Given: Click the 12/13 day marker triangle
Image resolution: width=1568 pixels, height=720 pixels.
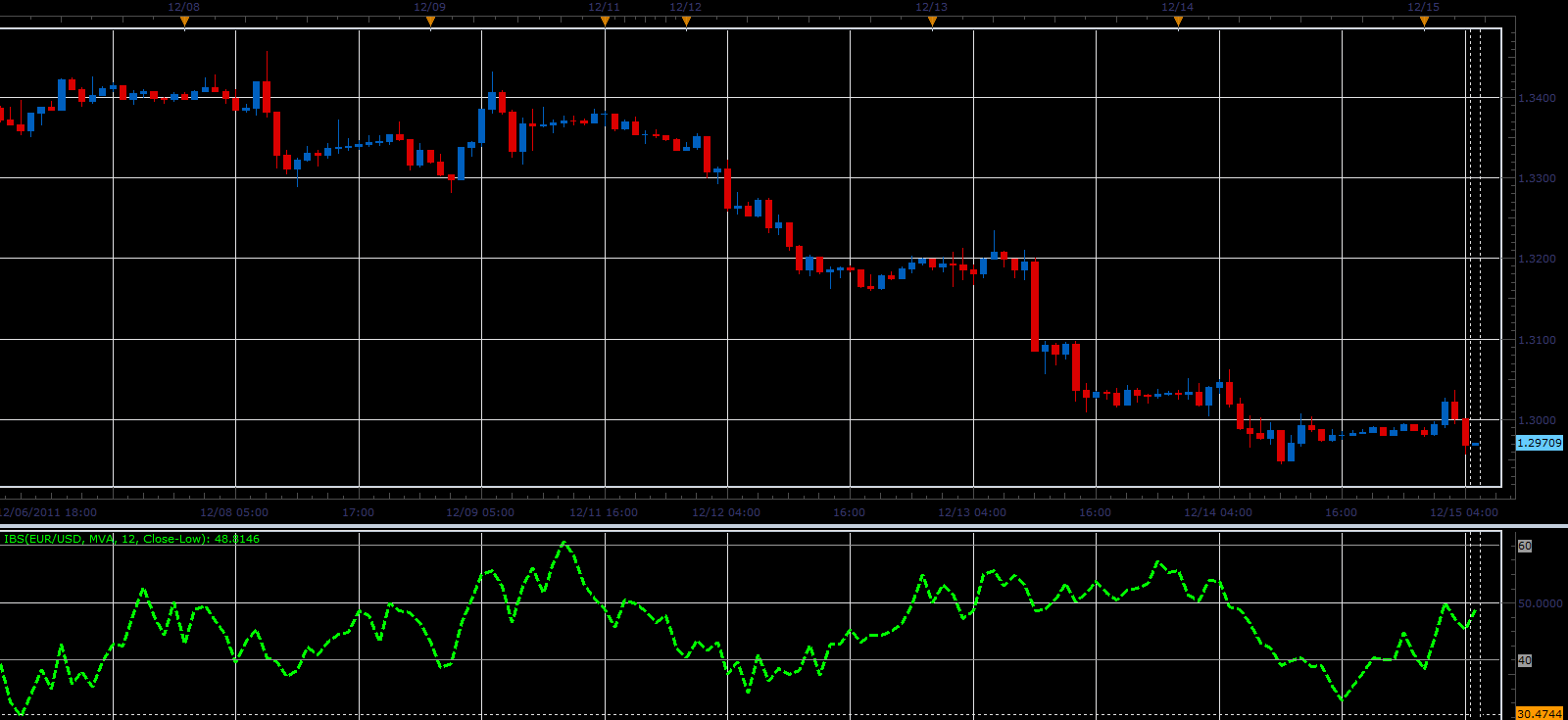Looking at the screenshot, I should 932,24.
